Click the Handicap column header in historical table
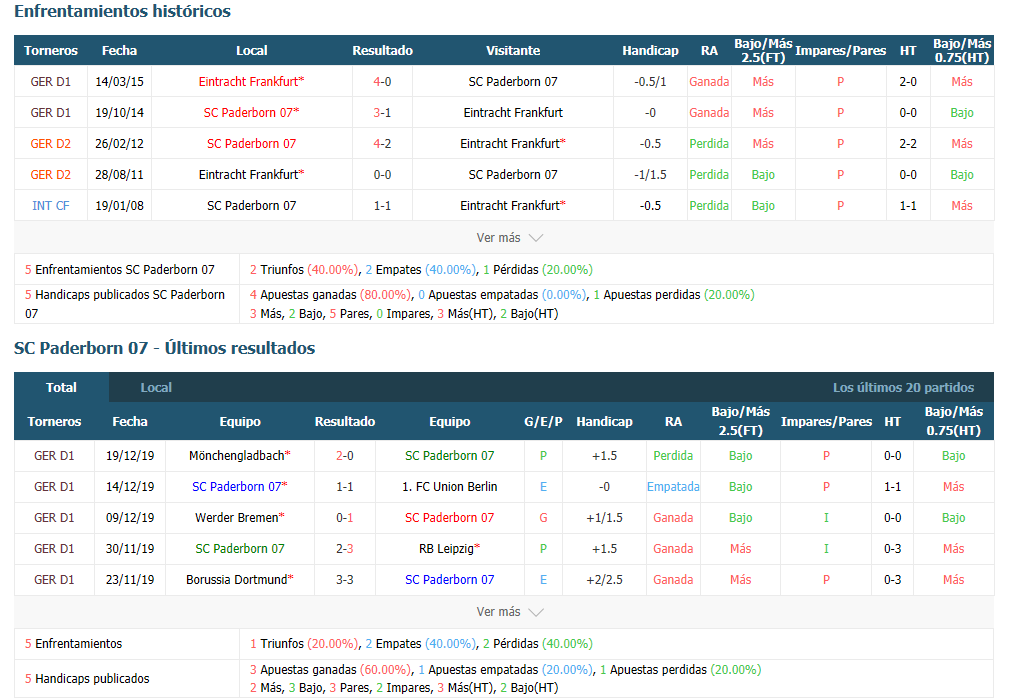Screen dimensions: 1014x700 650,50
